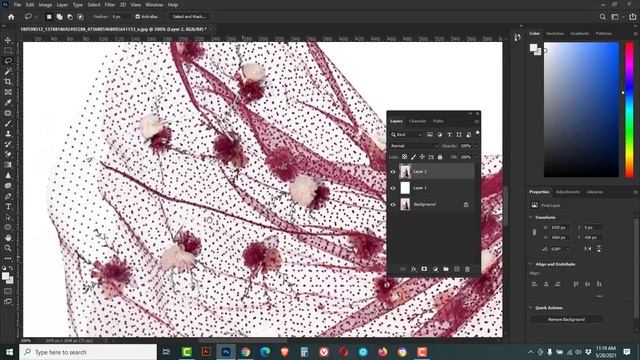Select the Healing Brush tool
The height and width of the screenshot is (360, 640).
(x=8, y=113)
